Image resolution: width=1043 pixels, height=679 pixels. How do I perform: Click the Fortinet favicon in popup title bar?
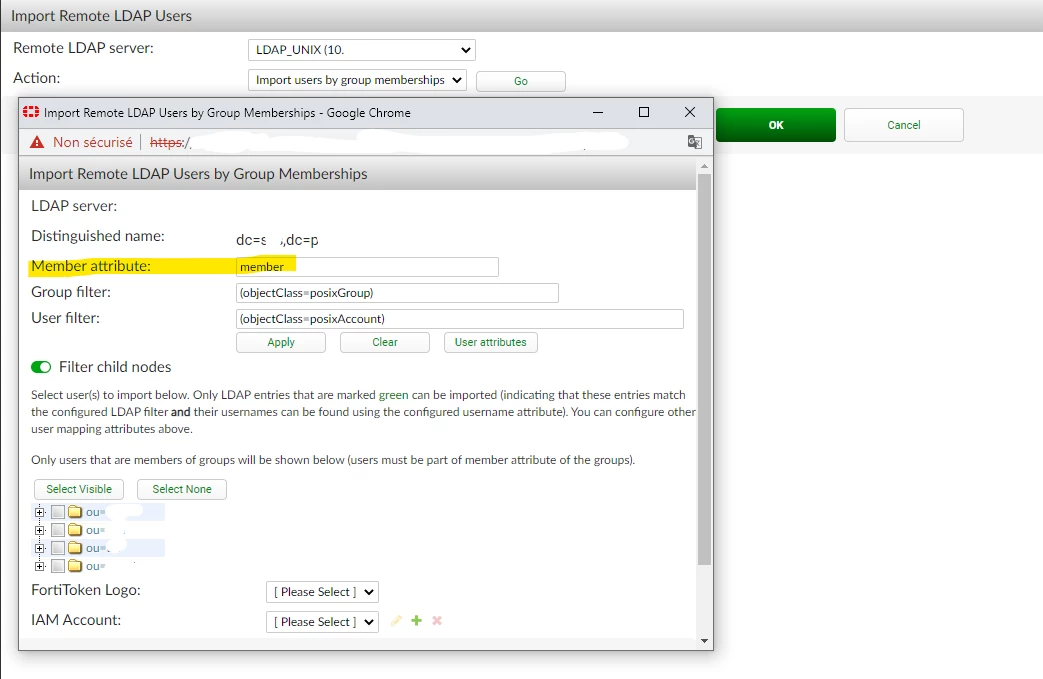click(x=31, y=112)
